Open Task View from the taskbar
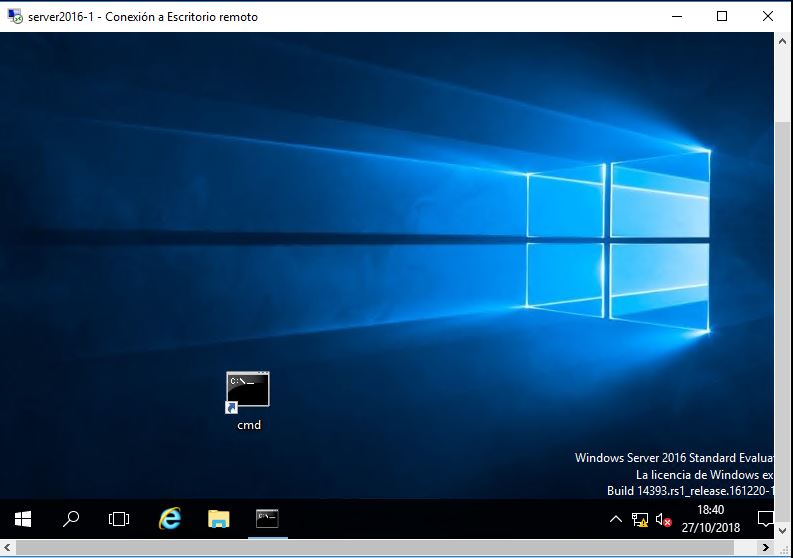Image resolution: width=793 pixels, height=558 pixels. 119,518
